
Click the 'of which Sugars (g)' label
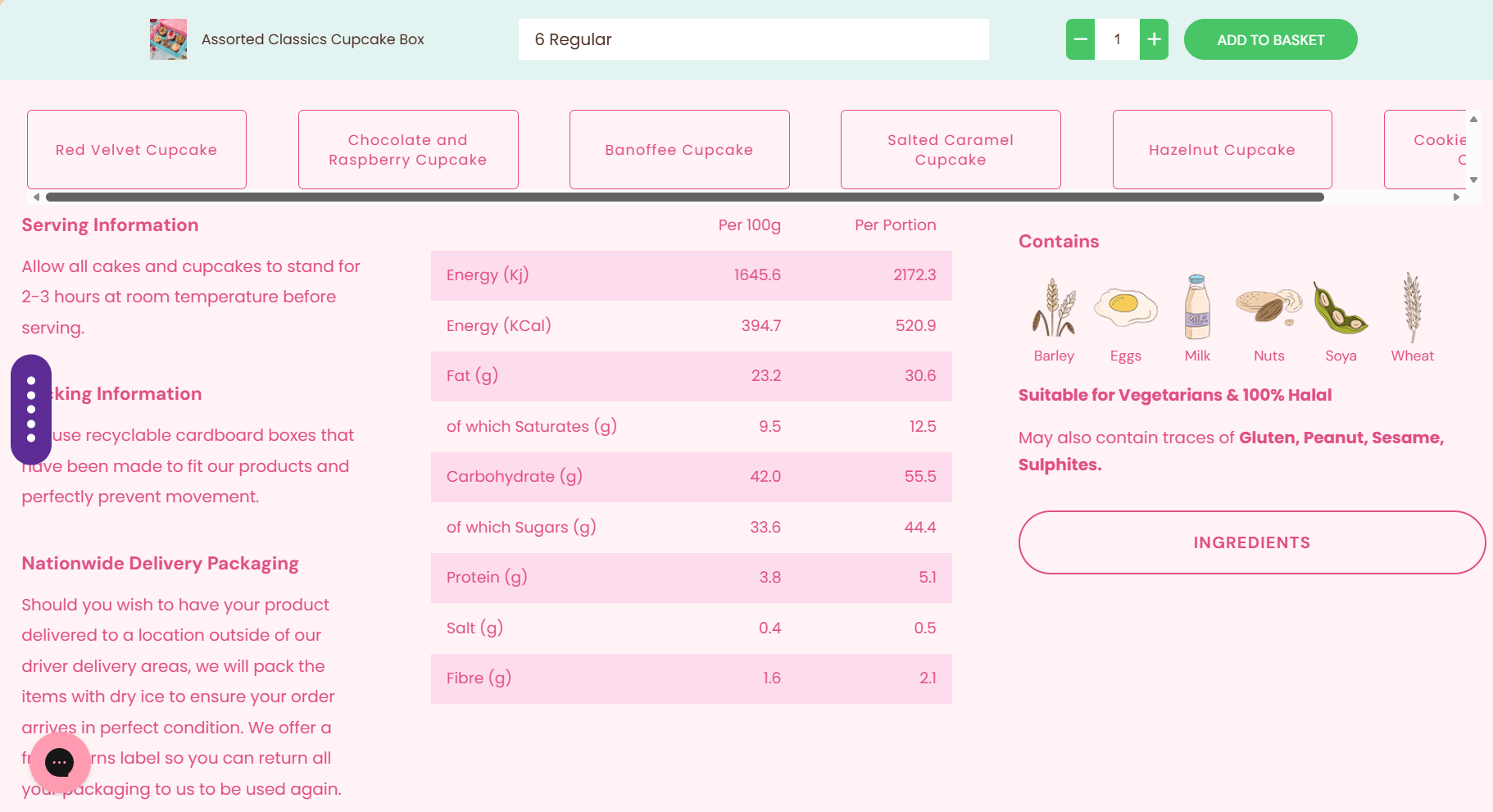[x=521, y=528]
